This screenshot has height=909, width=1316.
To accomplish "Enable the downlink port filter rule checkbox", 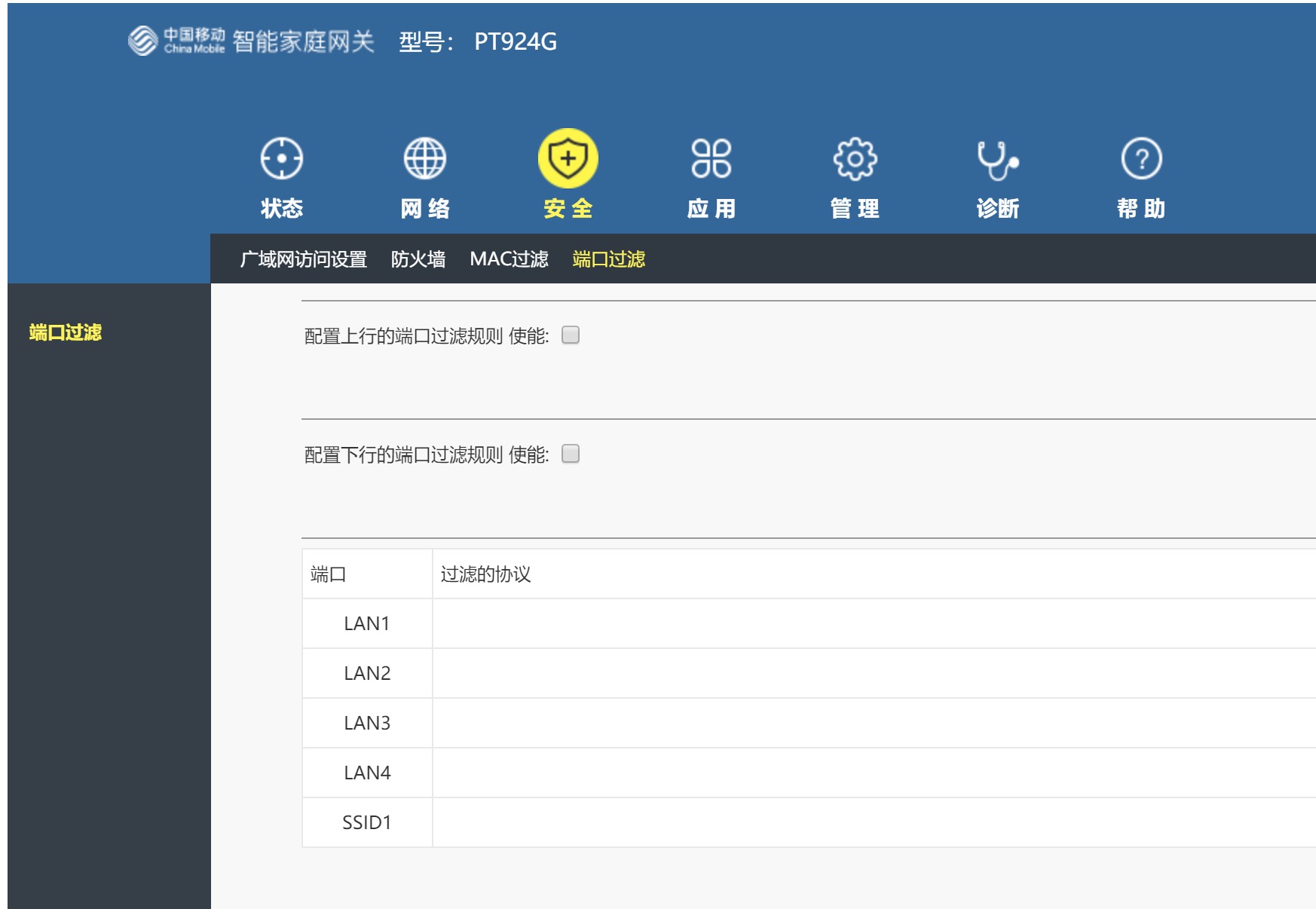I will (571, 454).
